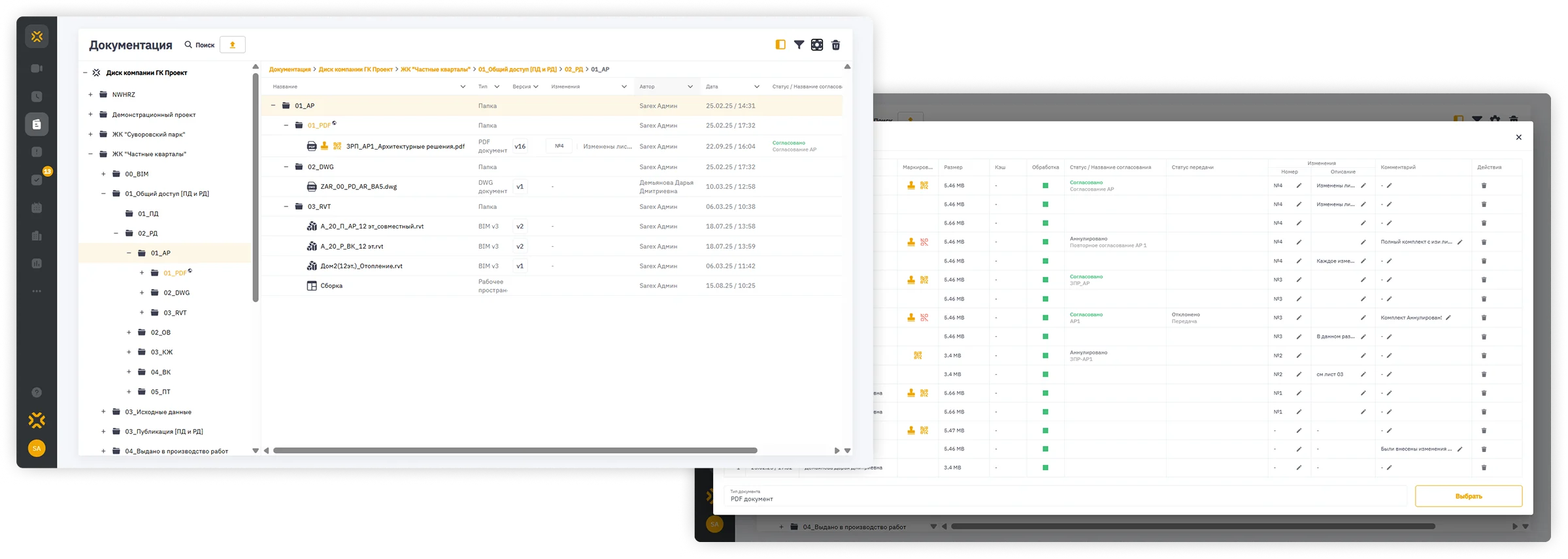The image size is (1568, 559).
Task: Expand the 02_ОВ folder in tree
Action: (x=129, y=332)
